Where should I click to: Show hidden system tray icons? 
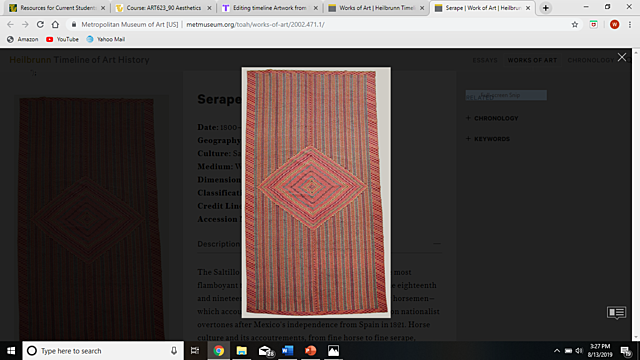coord(557,351)
